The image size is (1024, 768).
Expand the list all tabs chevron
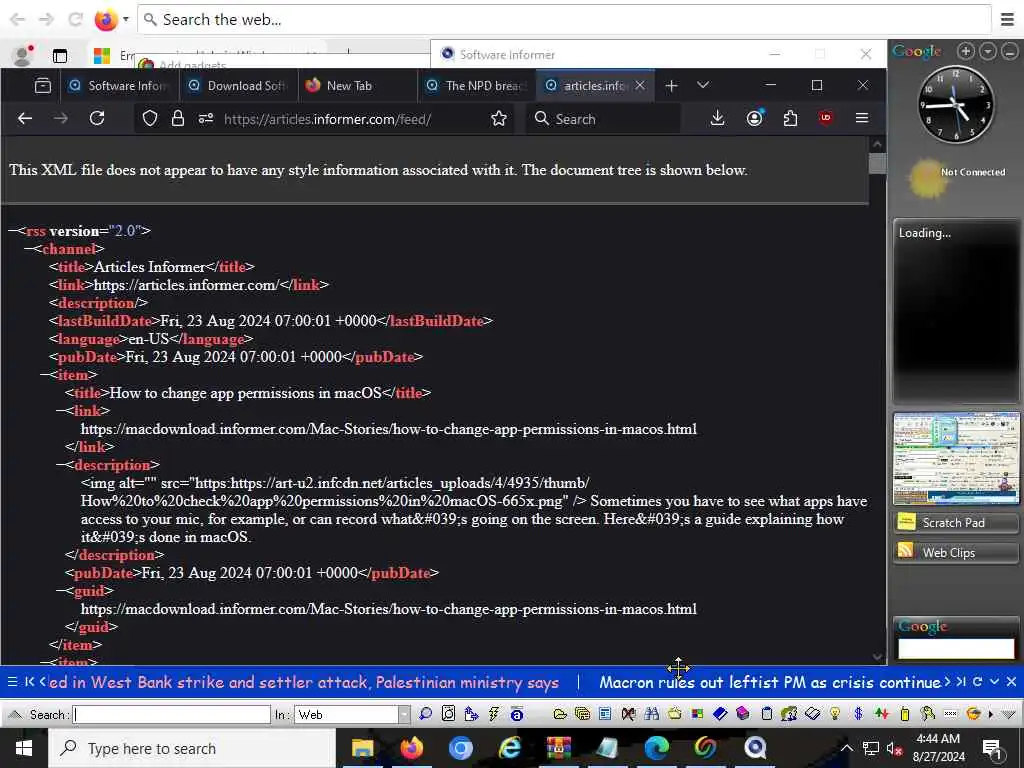click(x=703, y=85)
